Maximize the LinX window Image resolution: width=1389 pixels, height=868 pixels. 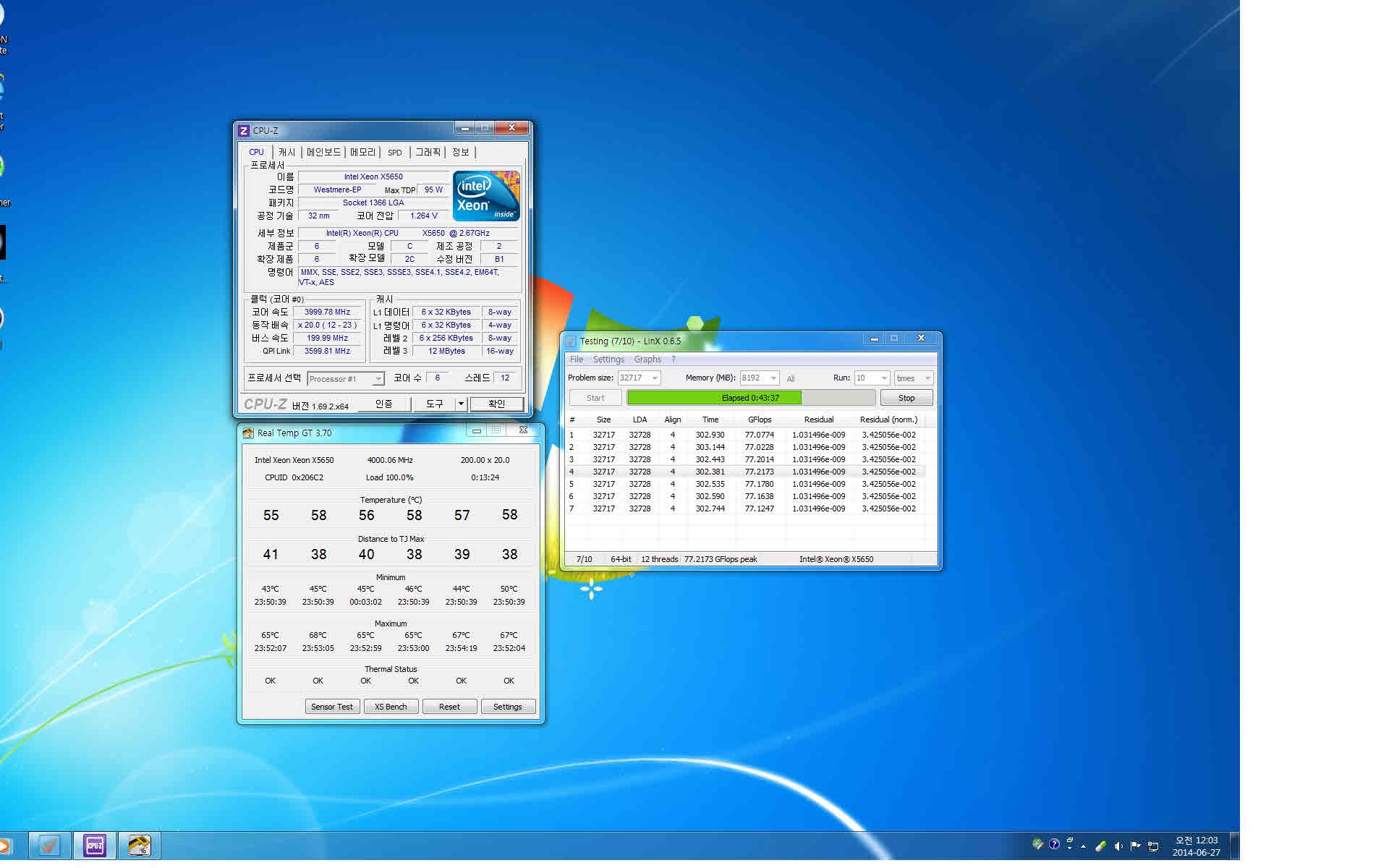coord(894,339)
